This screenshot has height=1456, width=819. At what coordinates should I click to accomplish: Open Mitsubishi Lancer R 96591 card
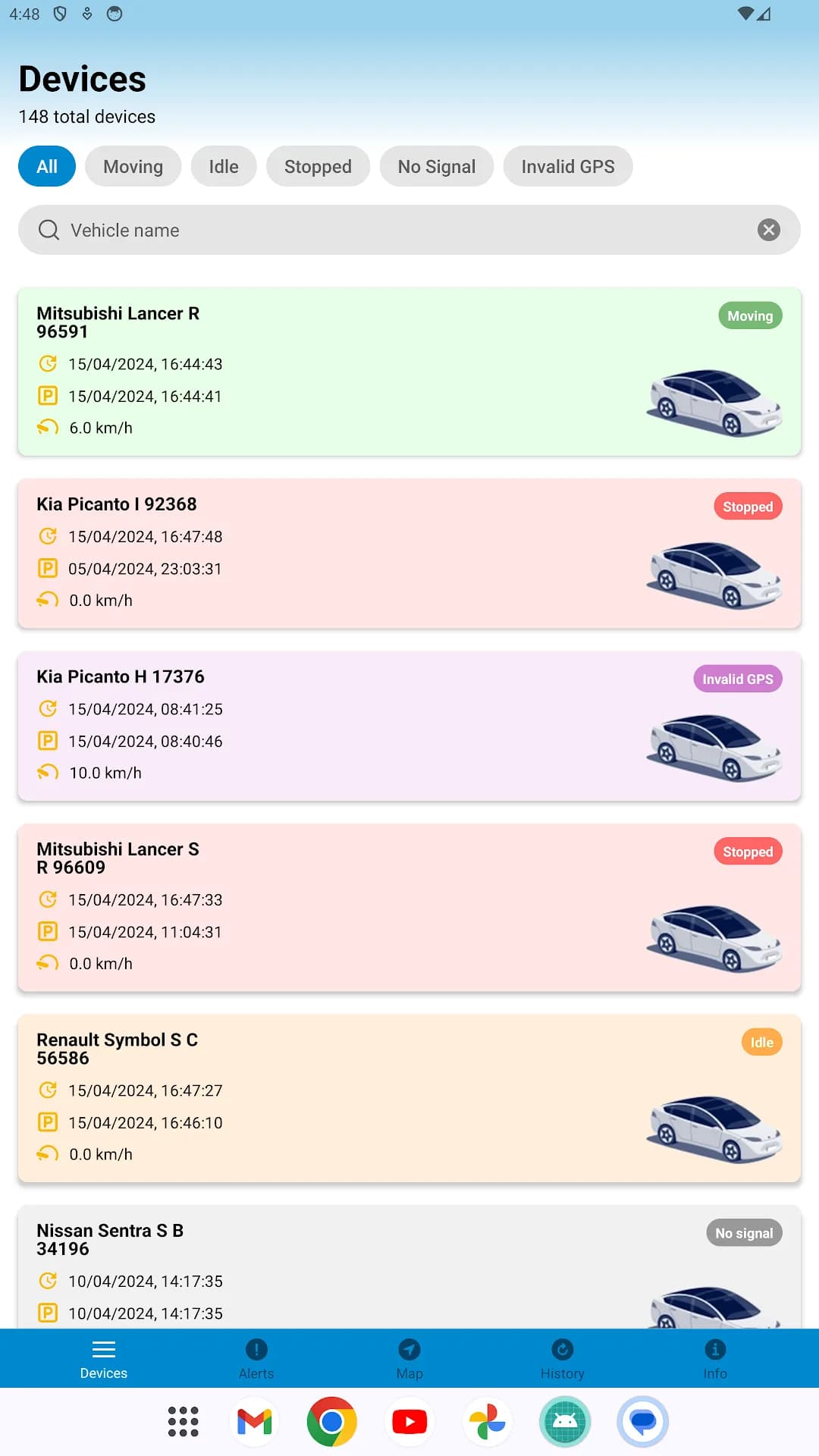(x=409, y=372)
